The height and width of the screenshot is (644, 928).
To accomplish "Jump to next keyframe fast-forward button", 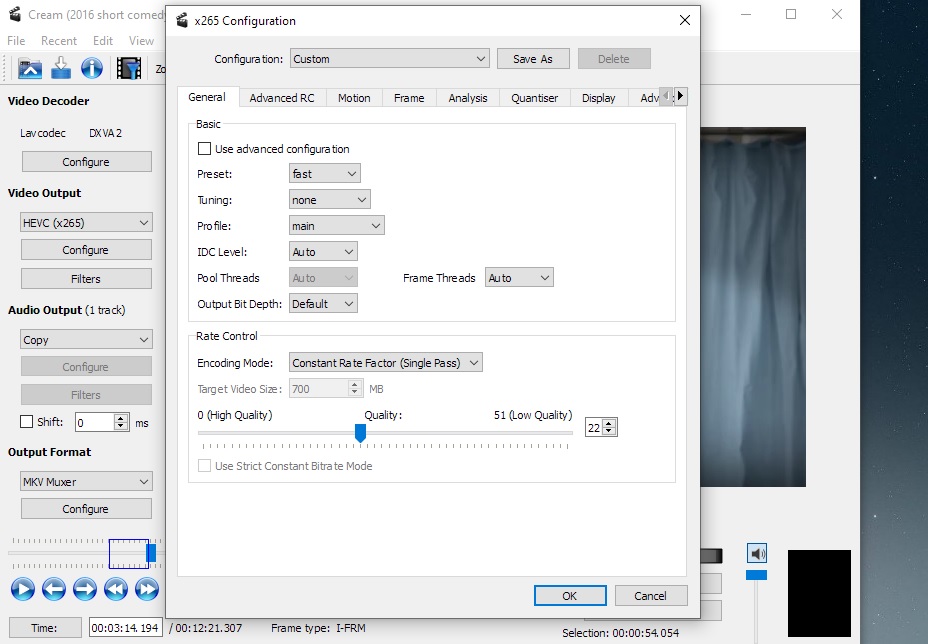I will 147,590.
